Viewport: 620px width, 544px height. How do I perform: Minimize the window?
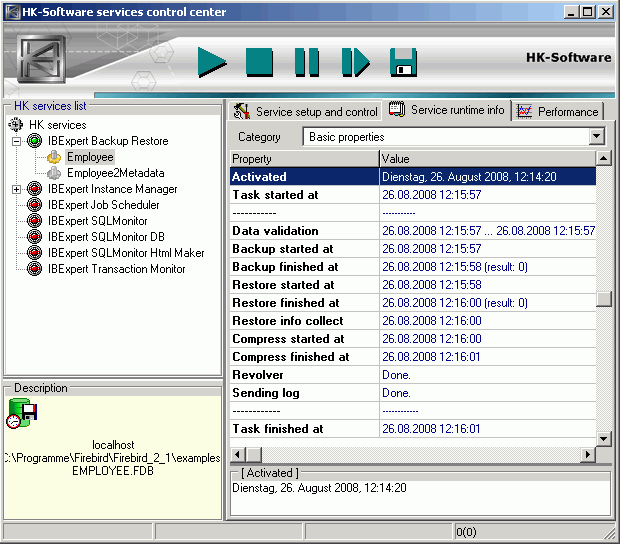[571, 12]
